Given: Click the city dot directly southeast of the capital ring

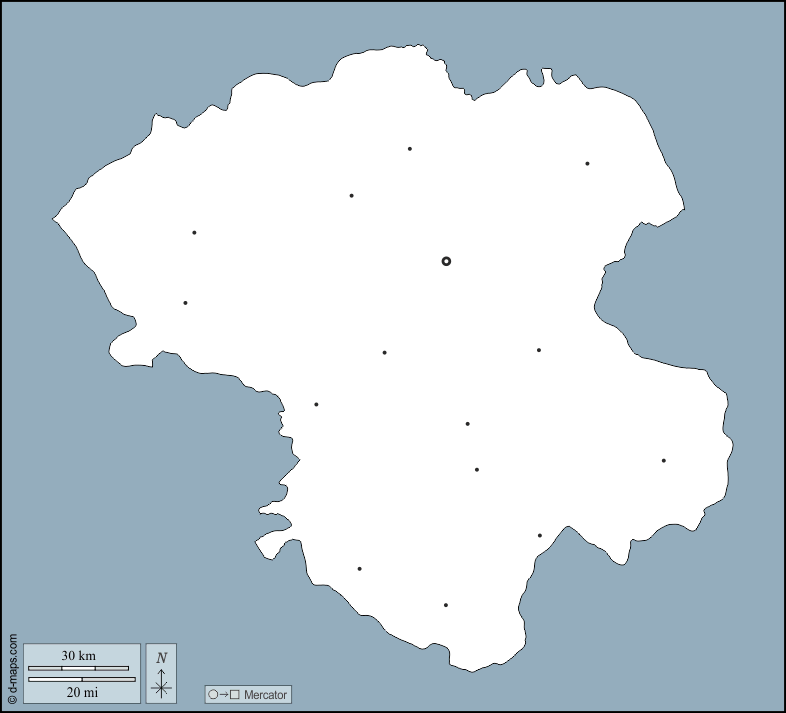Looking at the screenshot, I should tap(539, 350).
